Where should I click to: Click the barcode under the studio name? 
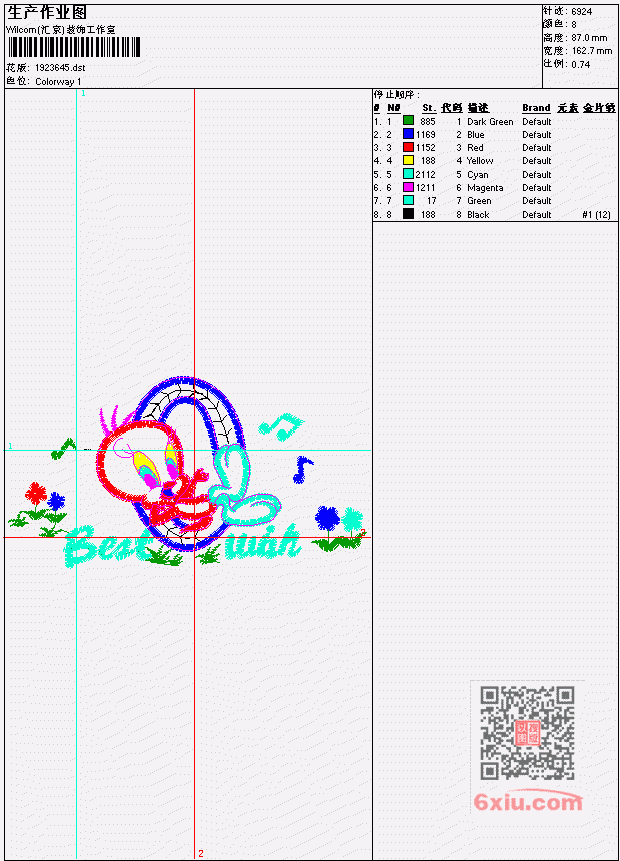point(74,47)
